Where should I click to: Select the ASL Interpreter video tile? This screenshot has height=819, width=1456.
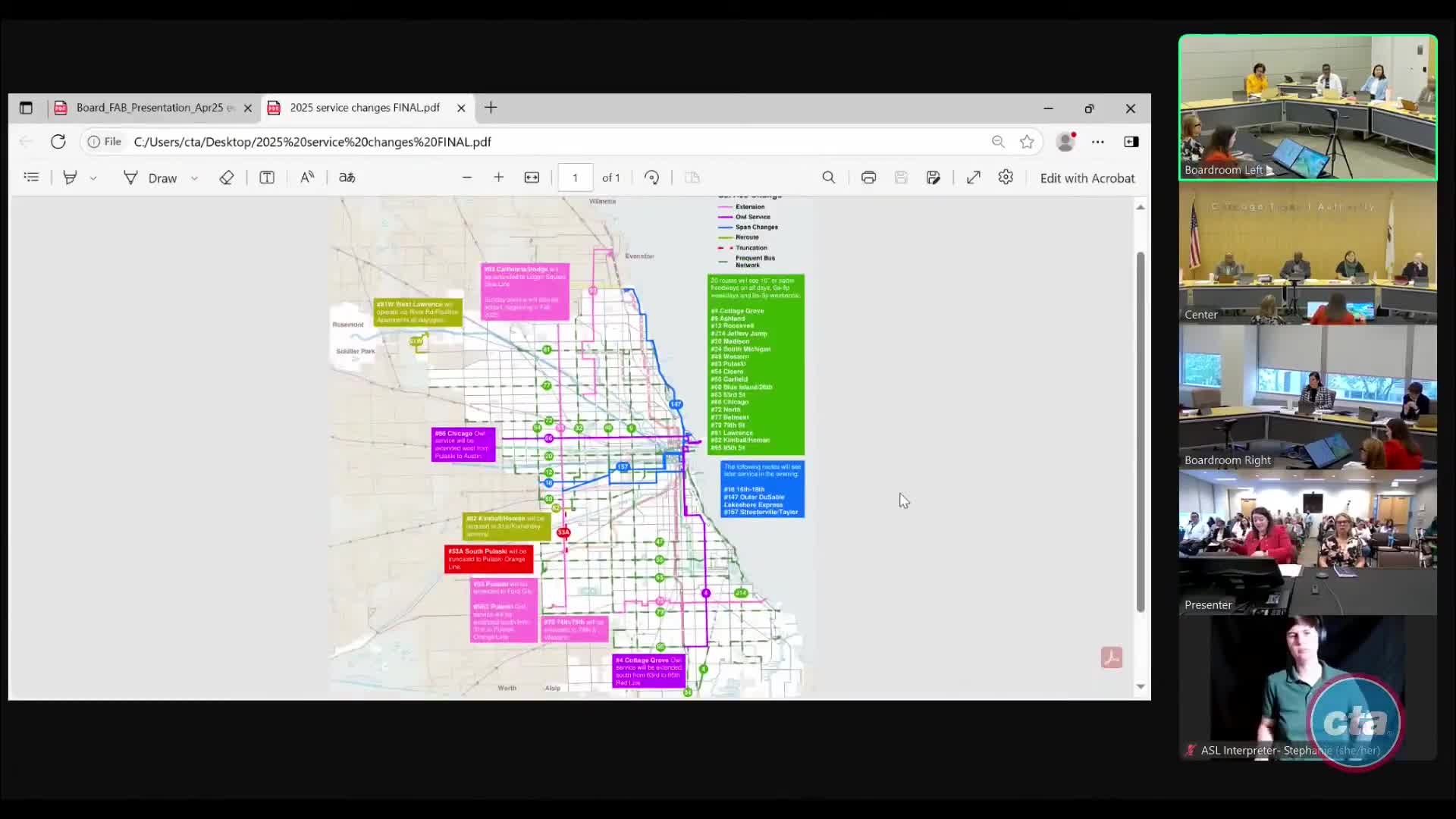point(1307,688)
